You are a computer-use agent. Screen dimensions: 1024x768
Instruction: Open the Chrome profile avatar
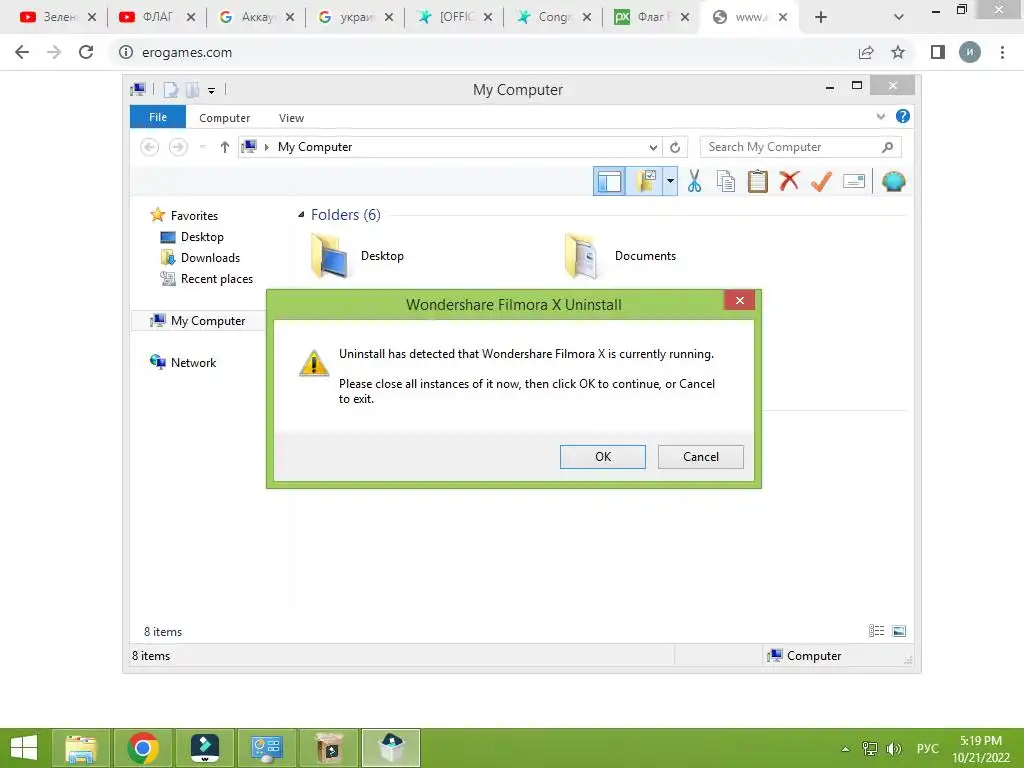970,52
